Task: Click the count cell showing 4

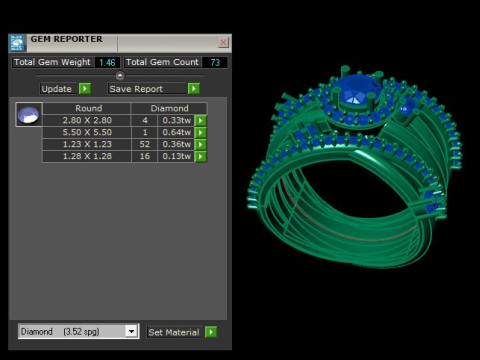Action: pos(145,120)
